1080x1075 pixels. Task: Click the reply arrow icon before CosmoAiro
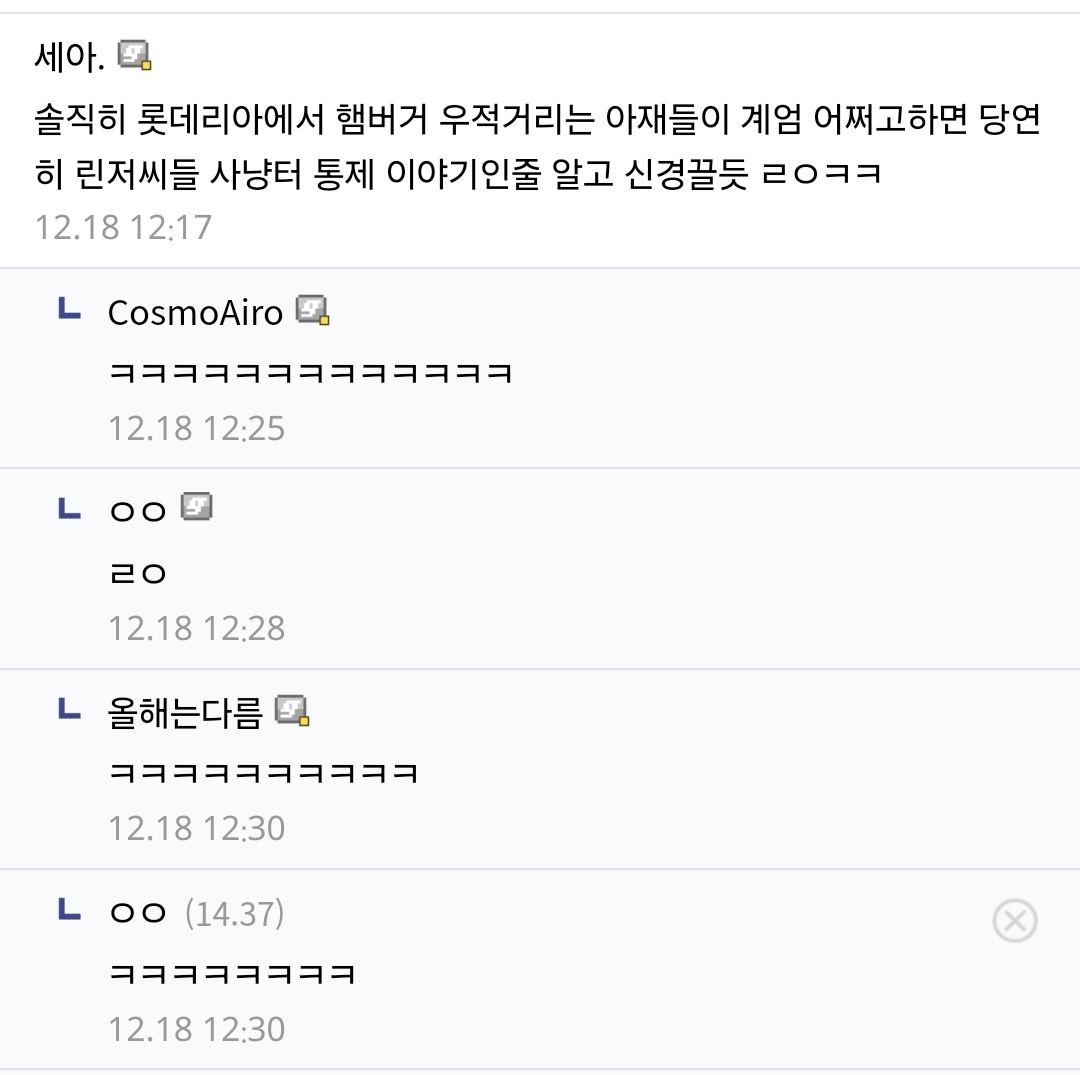(x=69, y=309)
